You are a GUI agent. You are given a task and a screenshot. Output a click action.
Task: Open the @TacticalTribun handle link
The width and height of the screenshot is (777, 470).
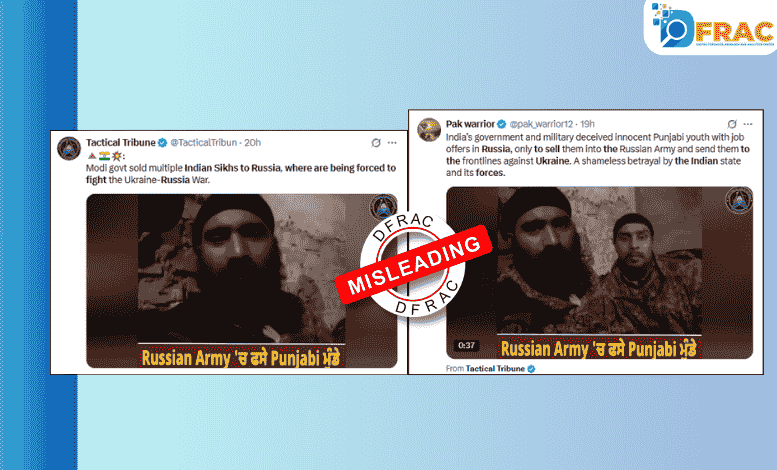[204, 143]
